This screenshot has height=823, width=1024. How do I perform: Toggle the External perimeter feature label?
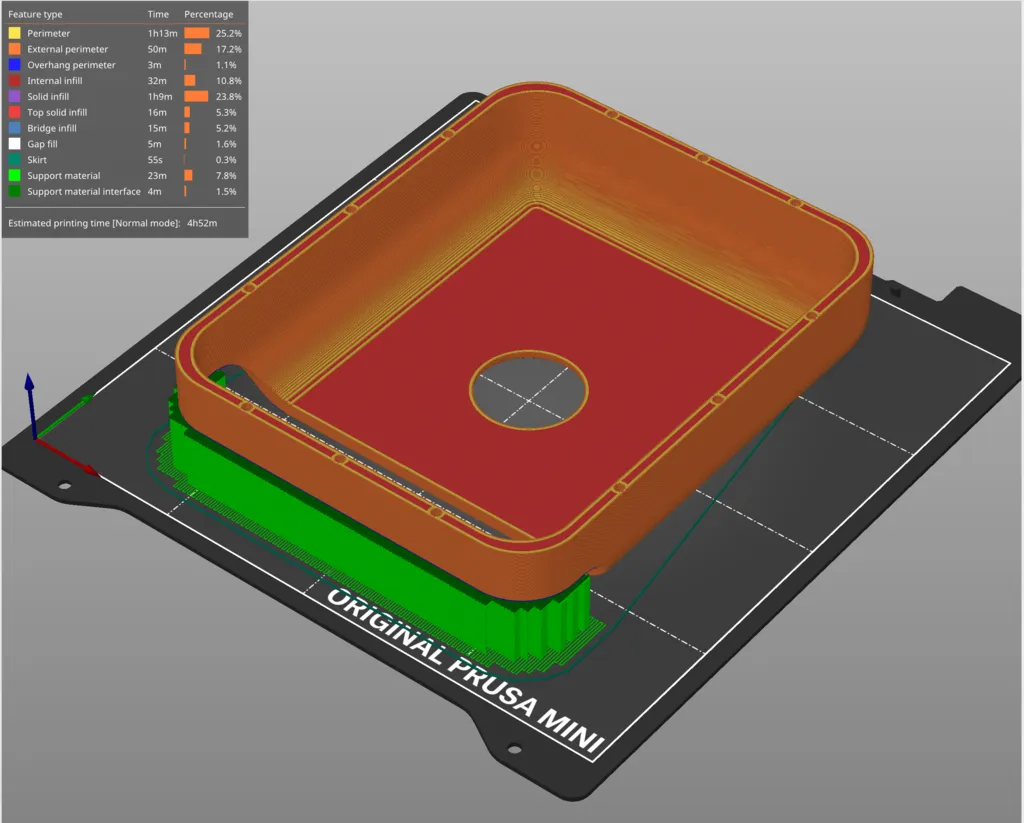coord(67,49)
